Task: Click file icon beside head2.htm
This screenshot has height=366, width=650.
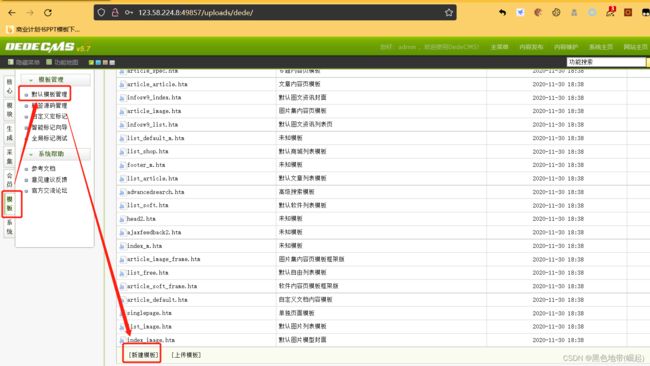Action: tap(122, 219)
